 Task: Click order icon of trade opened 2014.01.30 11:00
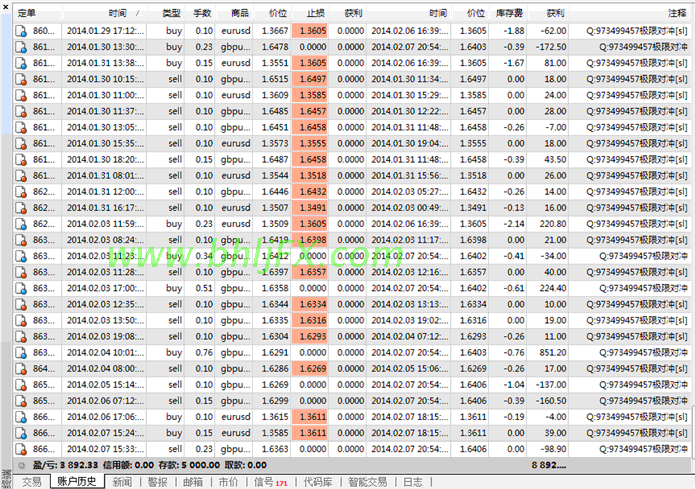pyautogui.click(x=21, y=95)
